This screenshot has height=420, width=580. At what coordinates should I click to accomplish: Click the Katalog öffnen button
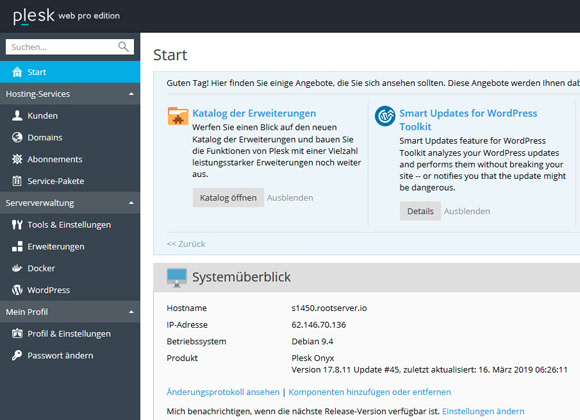point(228,198)
